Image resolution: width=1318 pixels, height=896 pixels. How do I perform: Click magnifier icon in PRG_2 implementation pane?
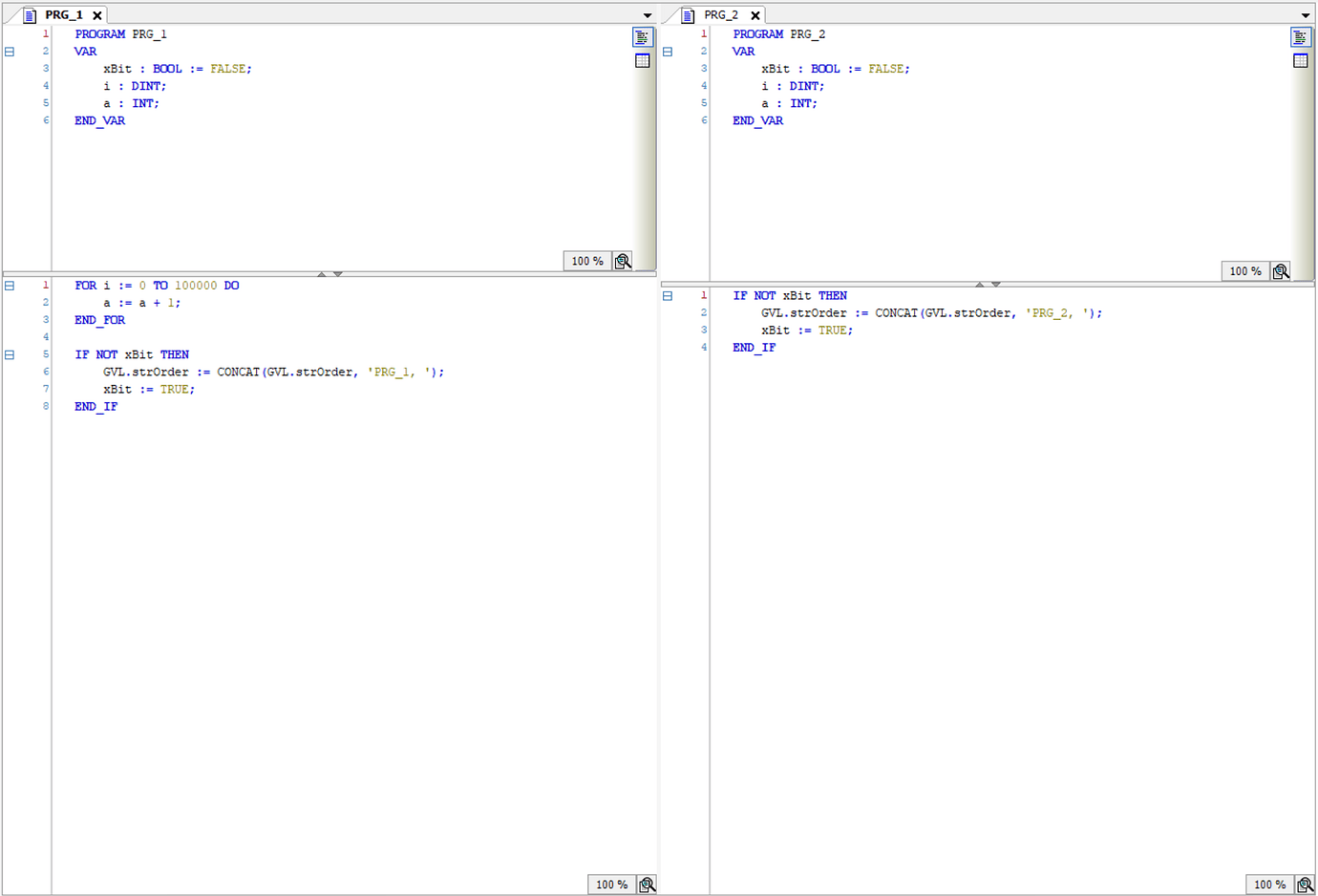click(1305, 885)
